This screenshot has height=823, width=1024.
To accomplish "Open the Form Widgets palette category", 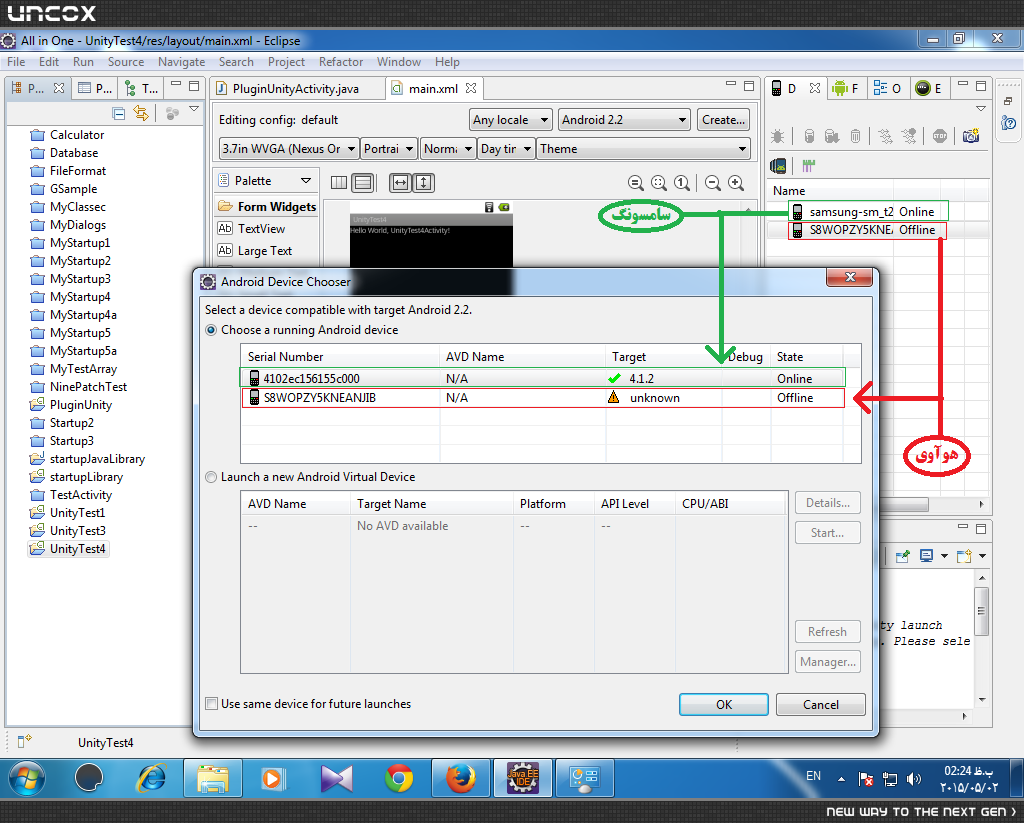I will click(267, 207).
